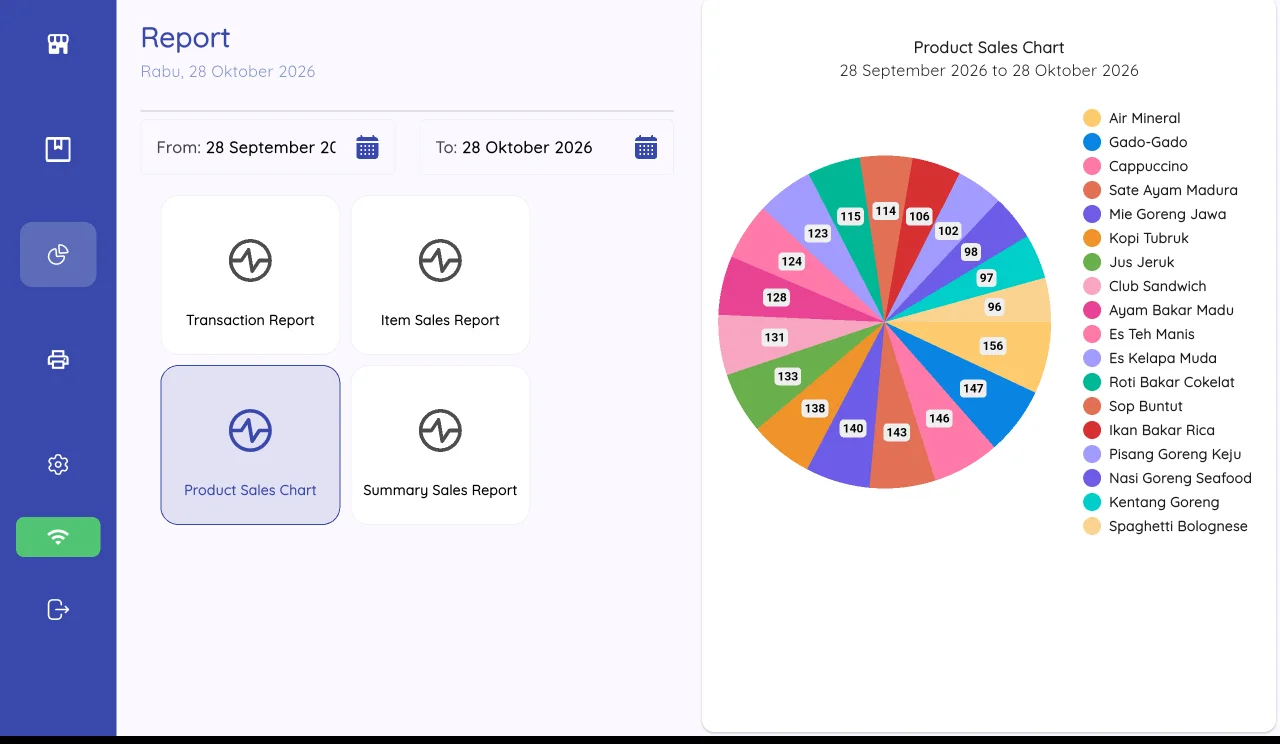Toggle Sate Ayam Madura series in legend

pos(1160,190)
